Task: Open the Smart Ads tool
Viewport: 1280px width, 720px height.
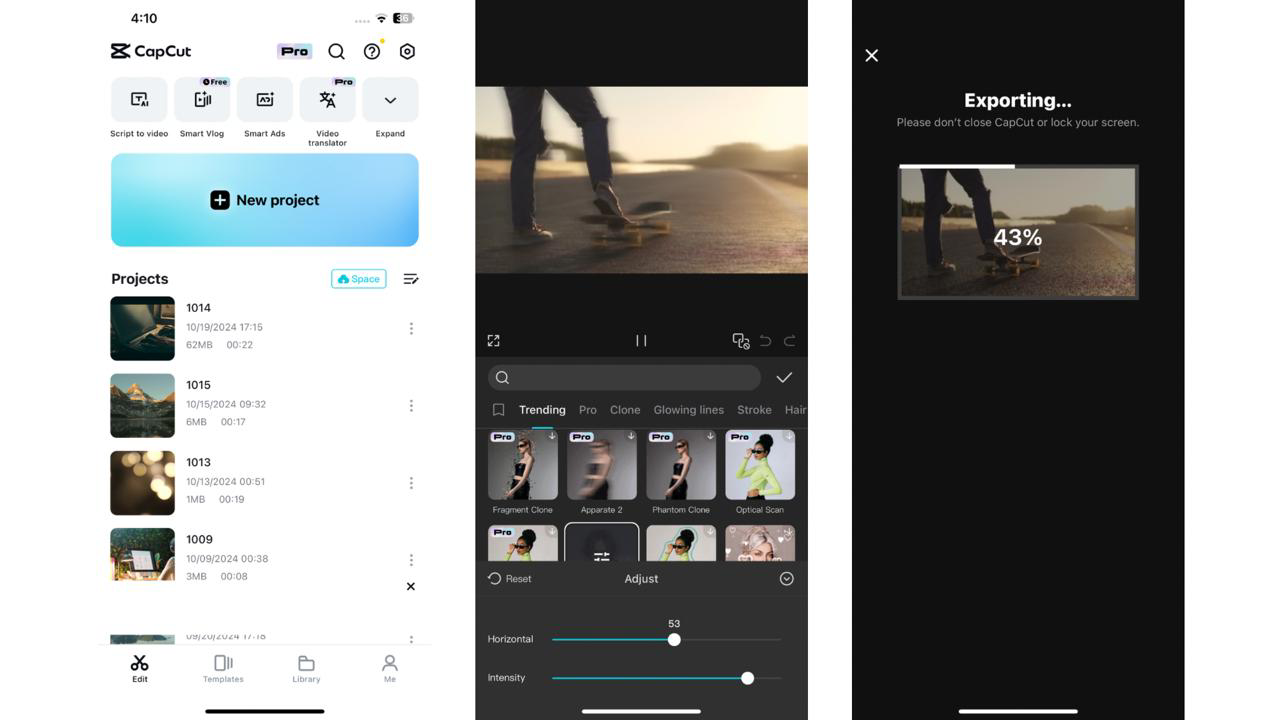Action: pyautogui.click(x=265, y=100)
